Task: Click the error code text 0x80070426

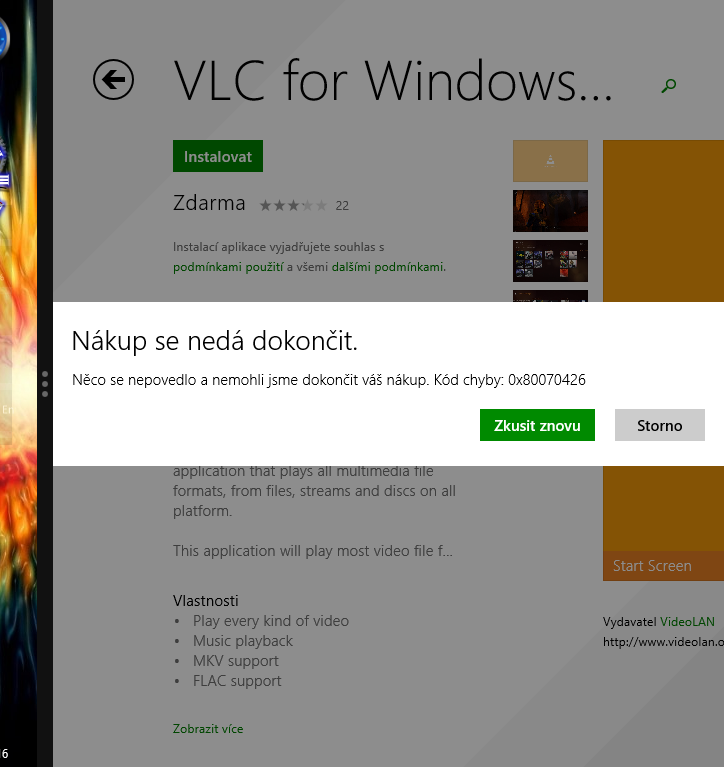Action: tap(546, 380)
